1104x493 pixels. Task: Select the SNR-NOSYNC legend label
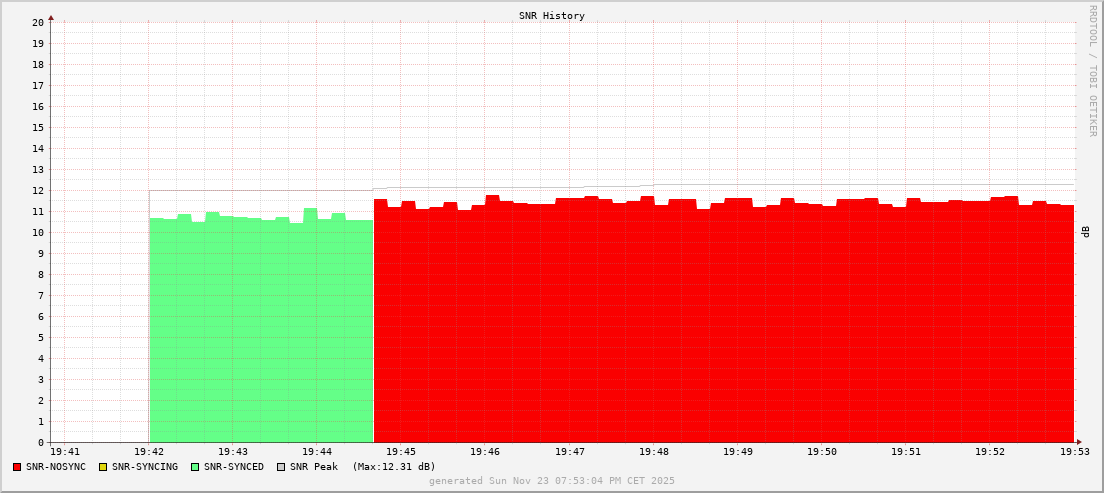click(x=56, y=467)
